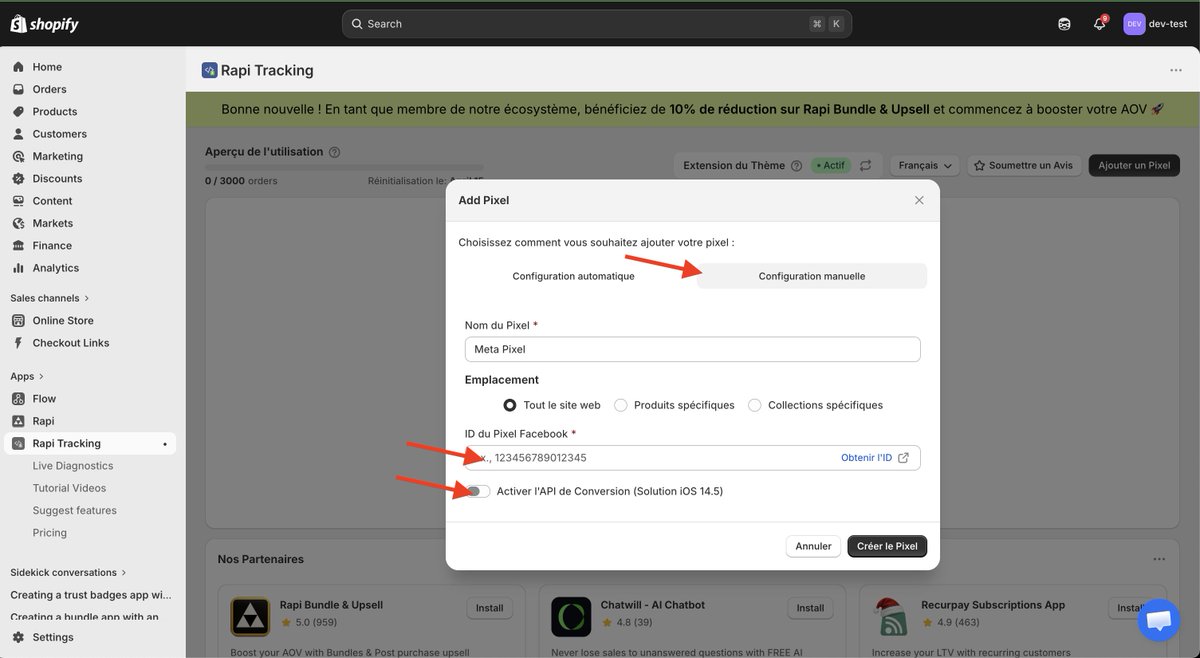Open the dev-test account menu
Image resolution: width=1200 pixels, height=658 pixels.
[1155, 24]
